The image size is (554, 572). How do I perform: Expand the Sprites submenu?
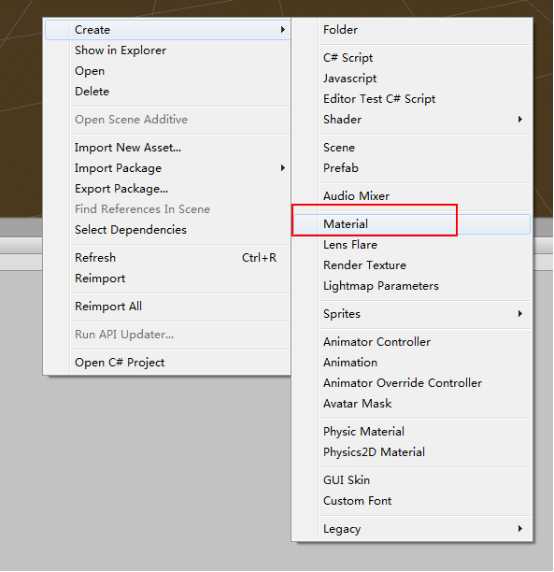[x=412, y=314]
